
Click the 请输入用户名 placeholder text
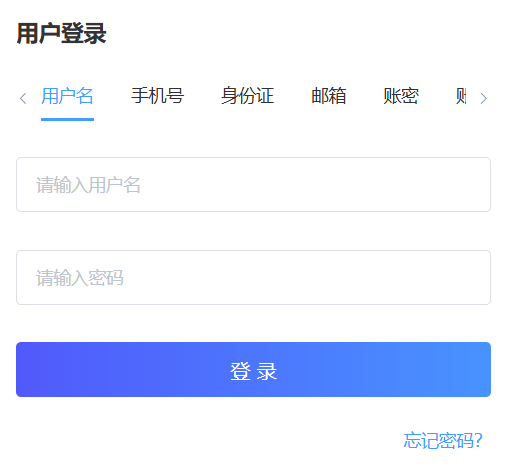point(88,185)
